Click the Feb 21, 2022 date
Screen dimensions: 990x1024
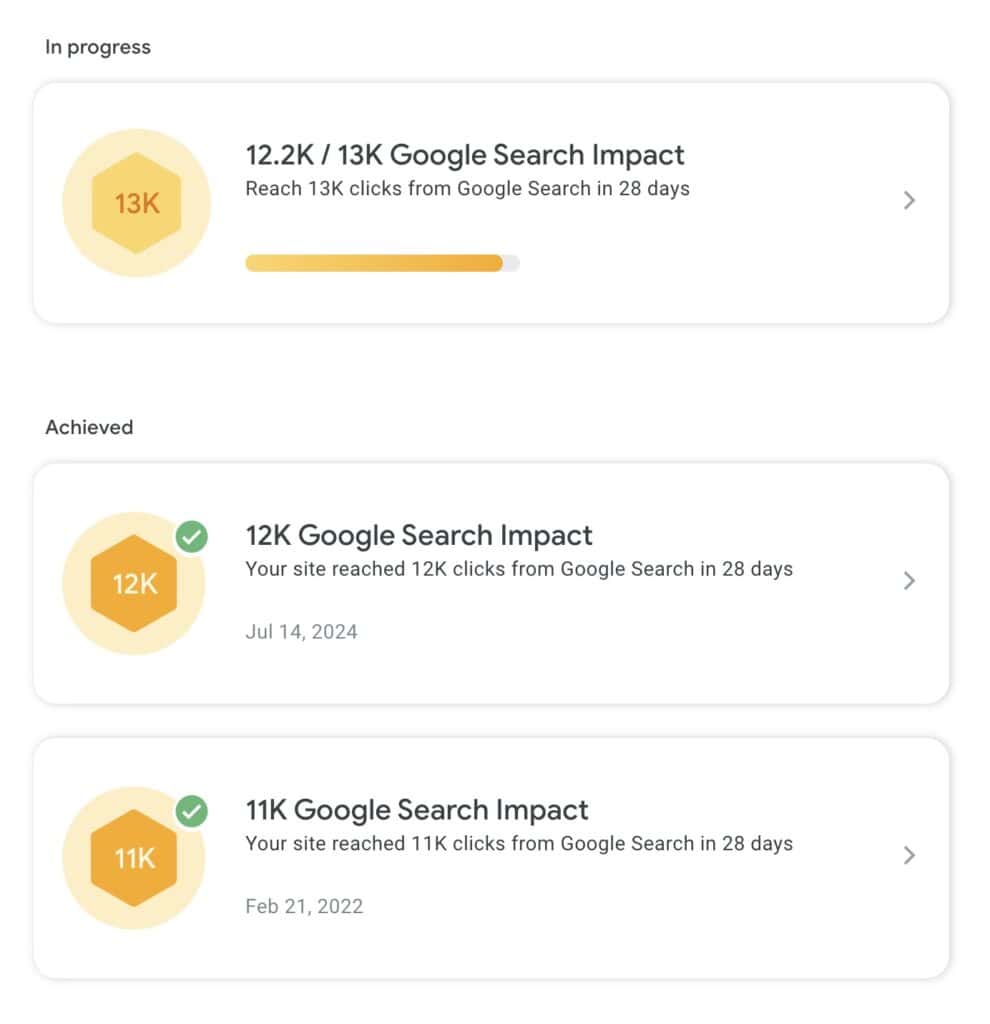[304, 906]
